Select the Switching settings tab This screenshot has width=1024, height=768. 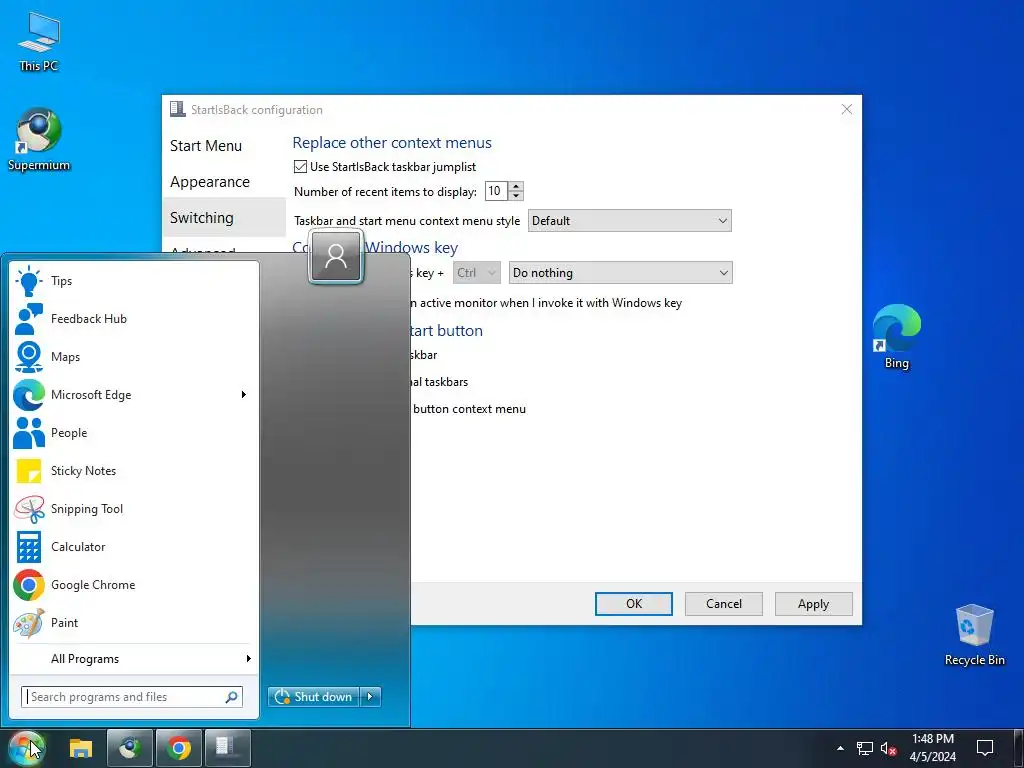223,217
